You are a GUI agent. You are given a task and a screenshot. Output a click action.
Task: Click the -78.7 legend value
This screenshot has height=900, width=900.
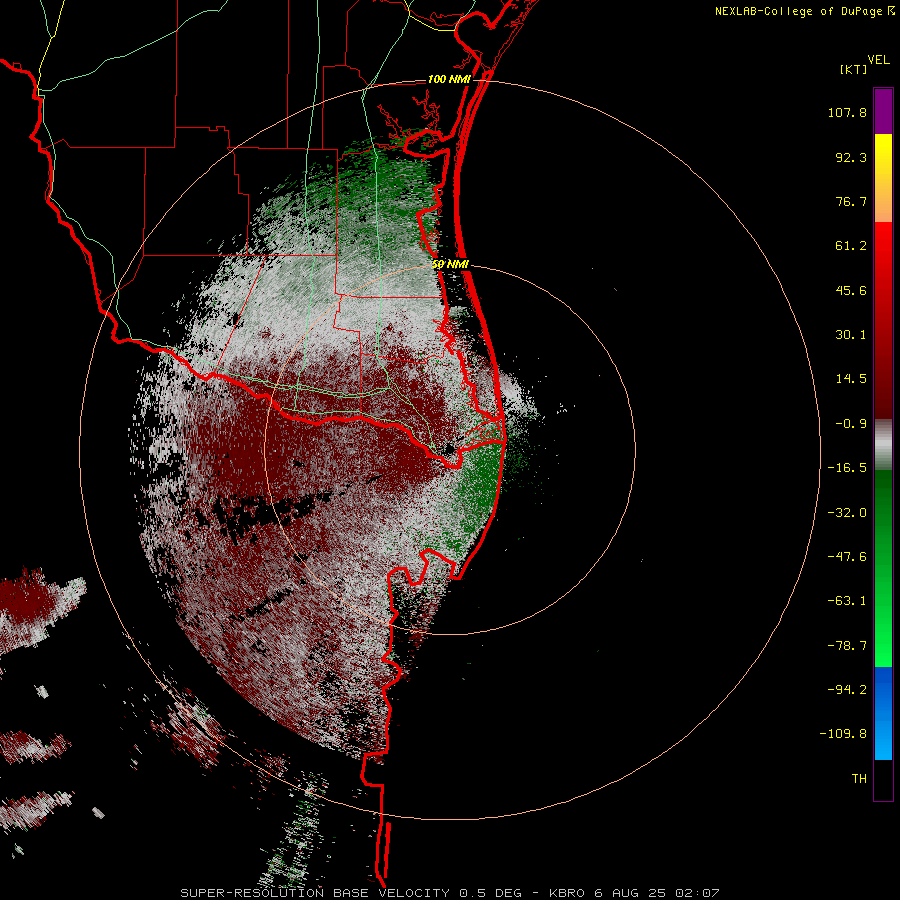[847, 646]
